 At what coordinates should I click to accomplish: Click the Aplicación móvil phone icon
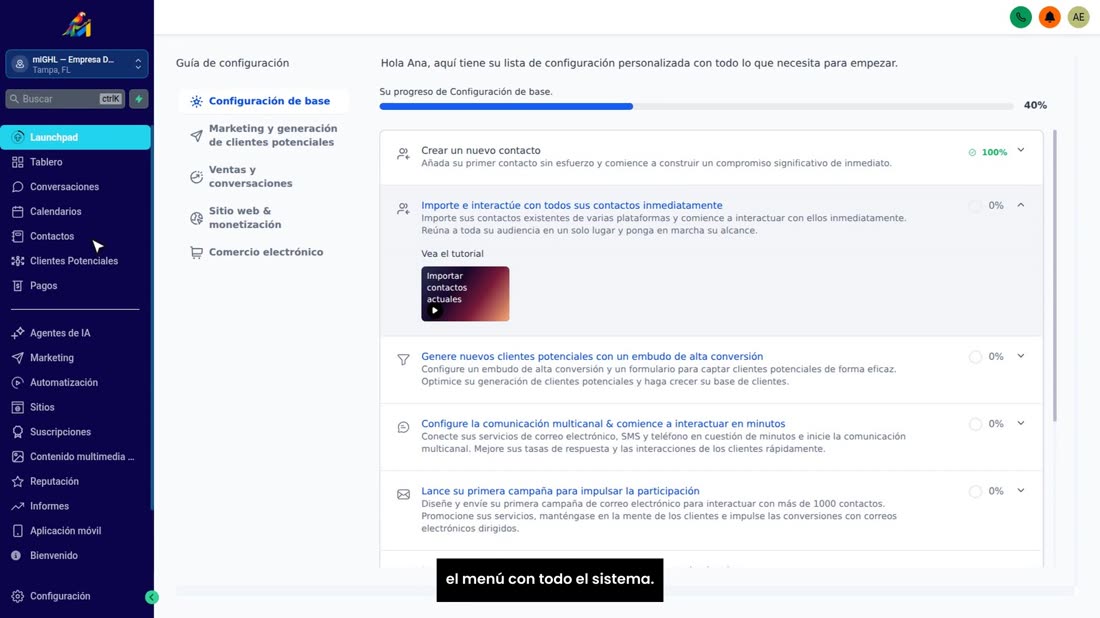[x=18, y=531]
